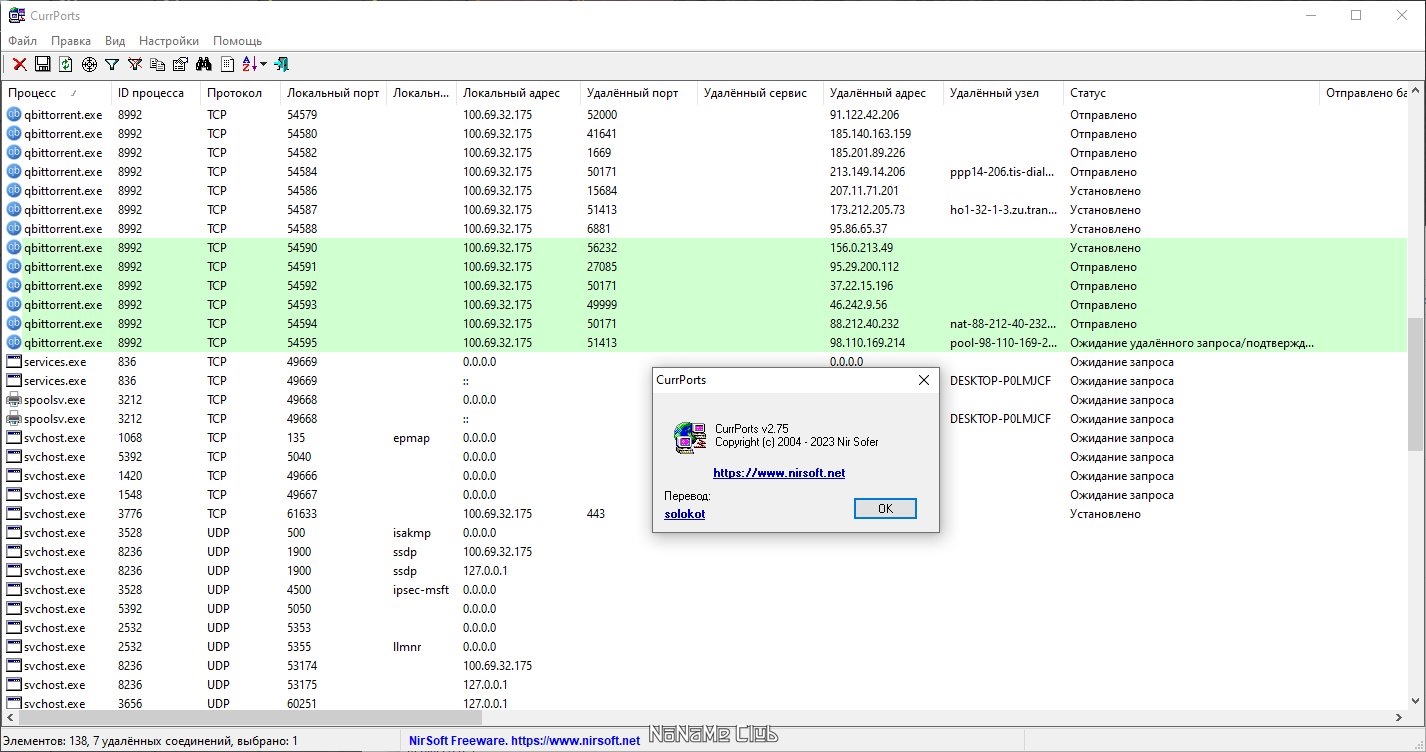Open the Файл menu

(x=22, y=41)
